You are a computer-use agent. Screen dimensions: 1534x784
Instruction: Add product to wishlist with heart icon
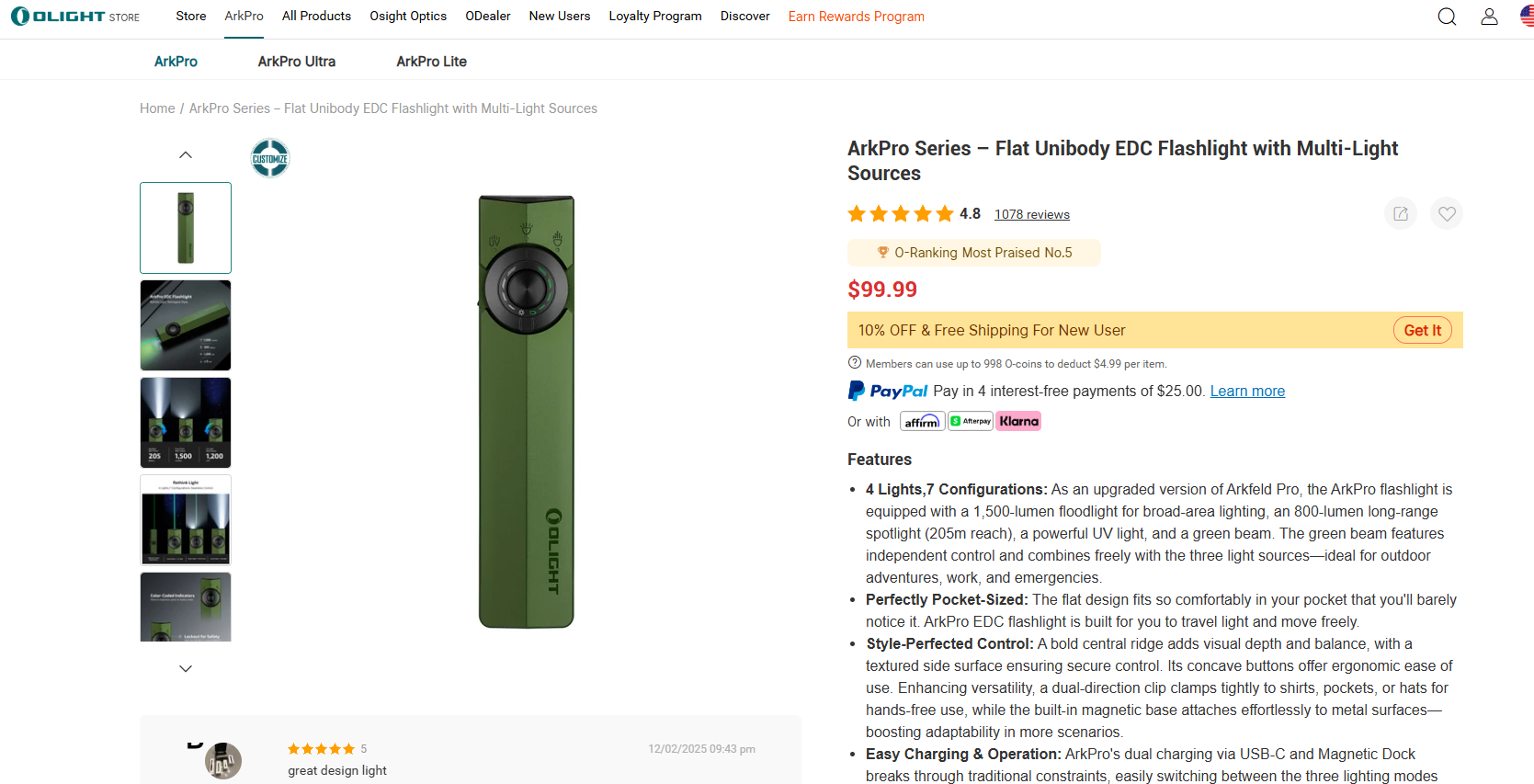point(1447,214)
